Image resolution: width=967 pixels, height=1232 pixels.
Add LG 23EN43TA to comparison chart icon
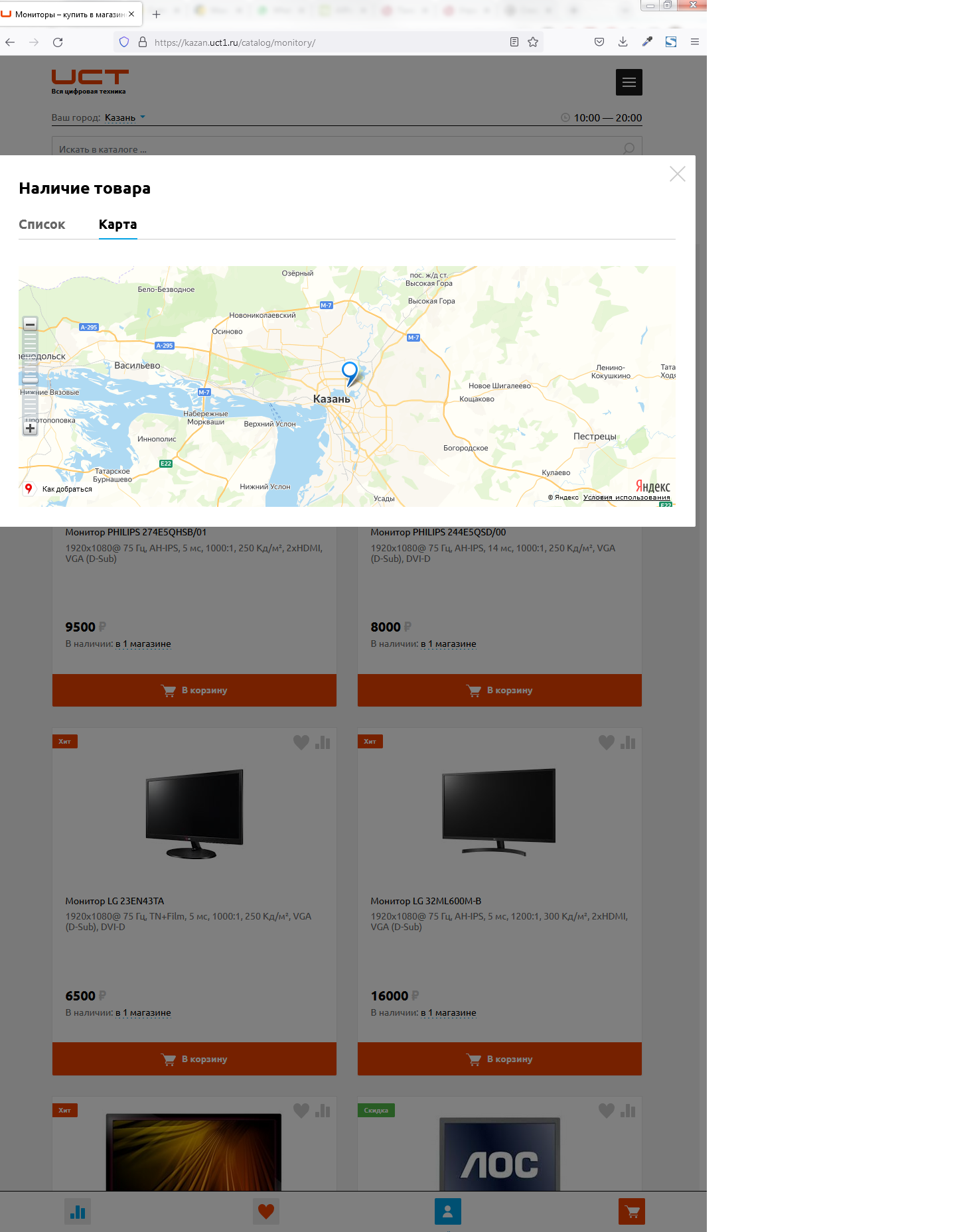[323, 742]
